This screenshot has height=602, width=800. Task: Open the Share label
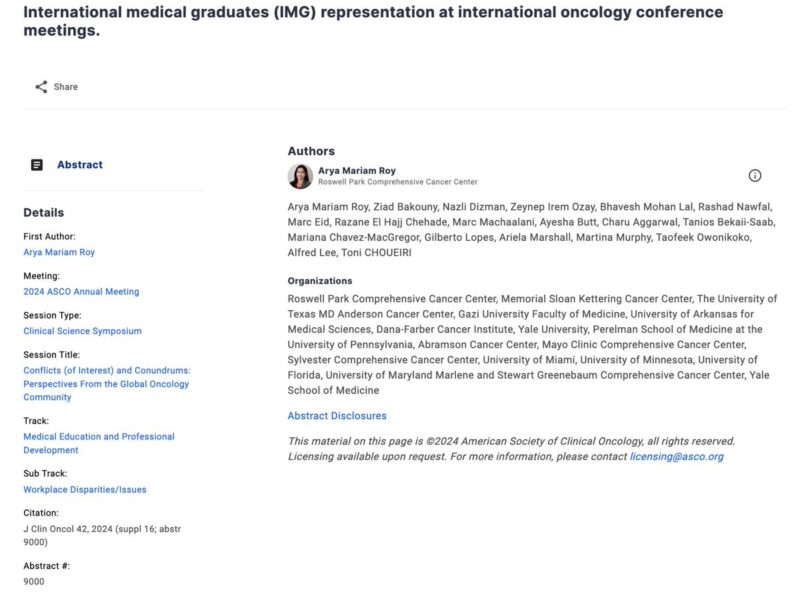66,87
